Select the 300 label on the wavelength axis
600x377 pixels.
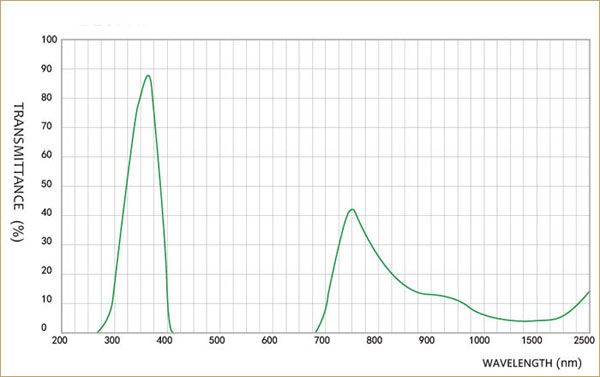tap(112, 340)
